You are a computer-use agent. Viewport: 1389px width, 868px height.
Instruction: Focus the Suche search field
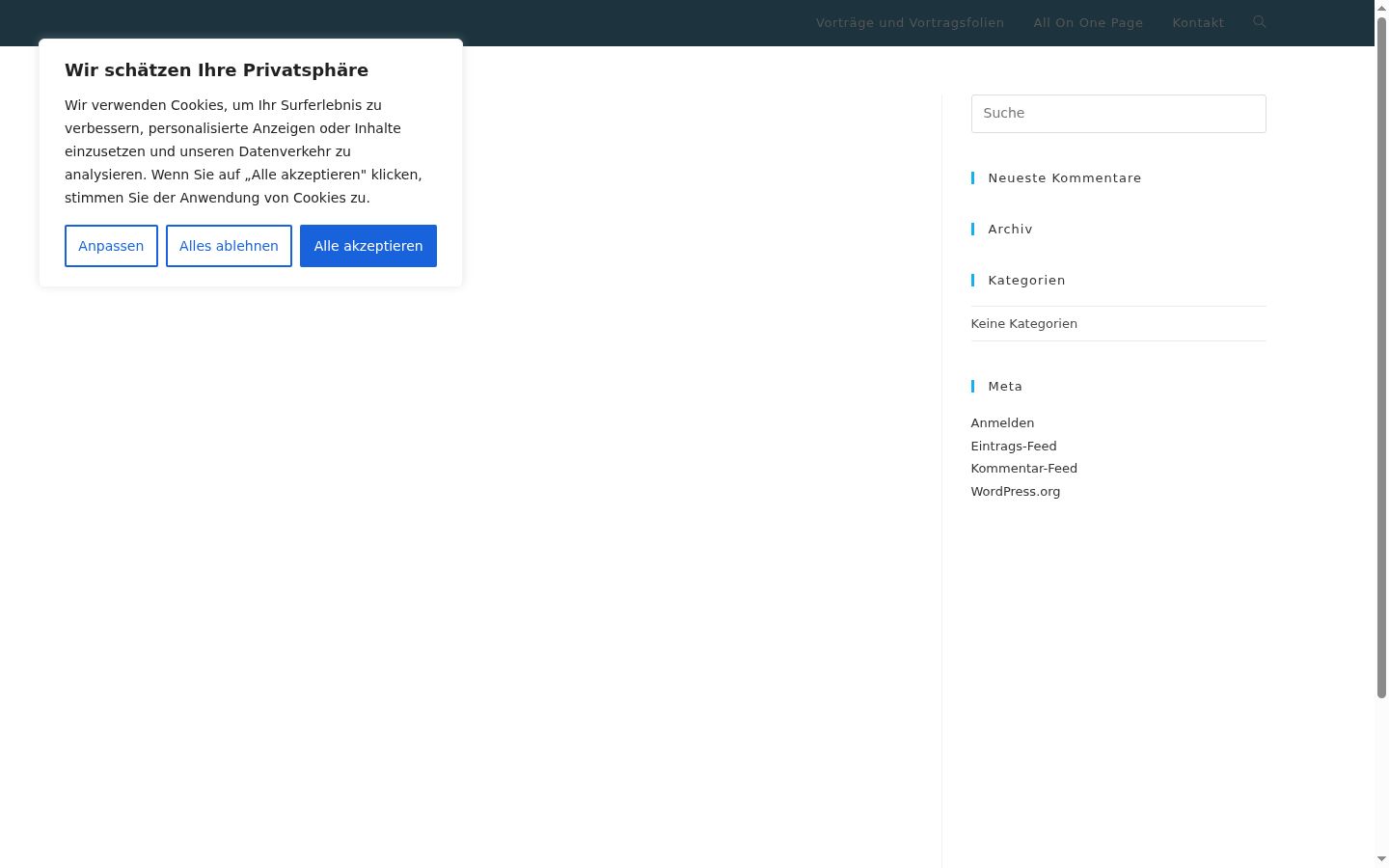1118,114
